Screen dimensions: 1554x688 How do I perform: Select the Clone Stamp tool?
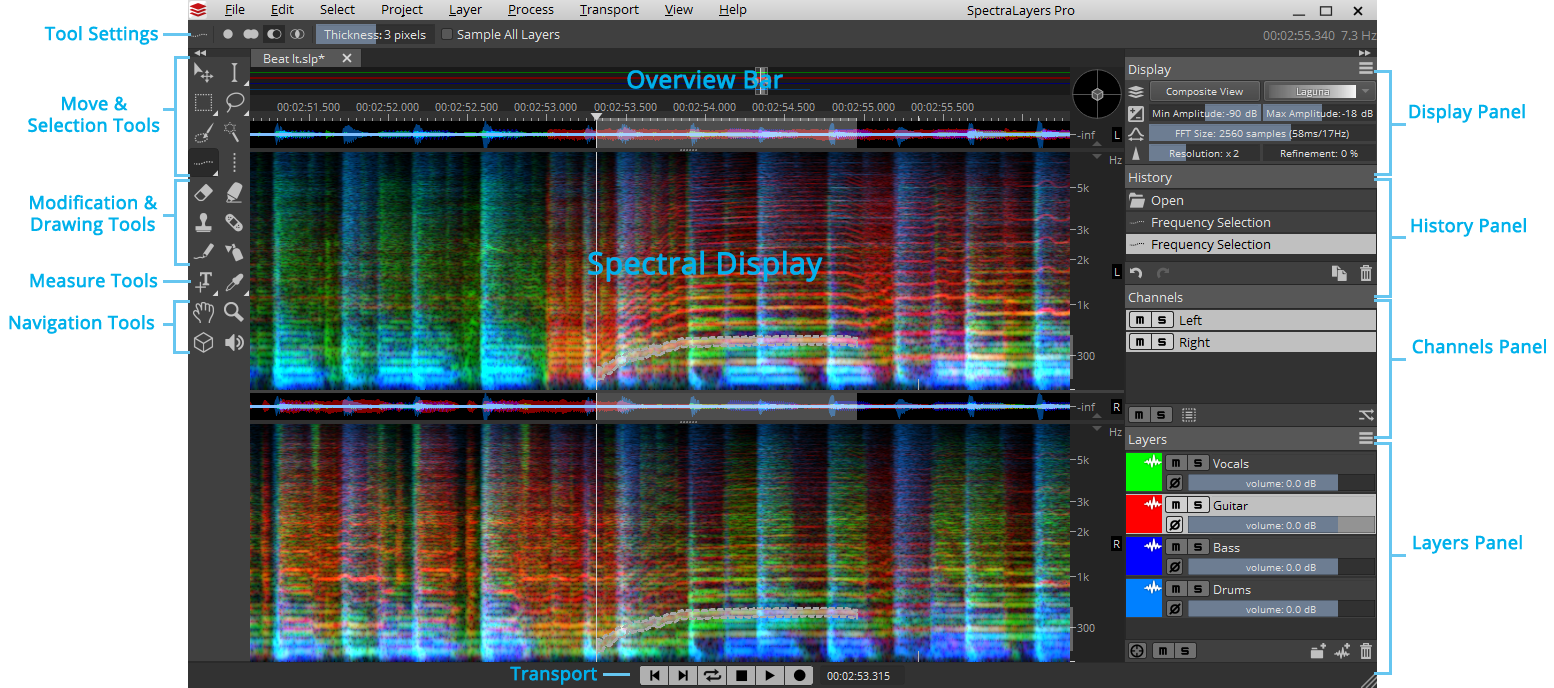(x=203, y=222)
